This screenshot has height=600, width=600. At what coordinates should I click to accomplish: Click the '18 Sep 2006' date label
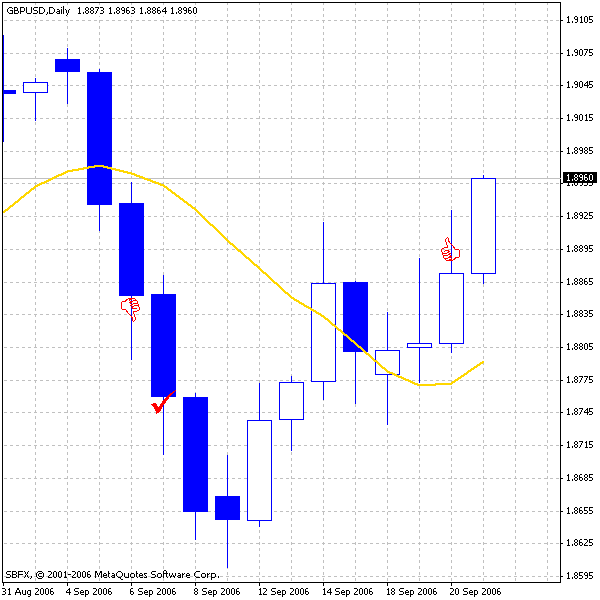pyautogui.click(x=411, y=592)
